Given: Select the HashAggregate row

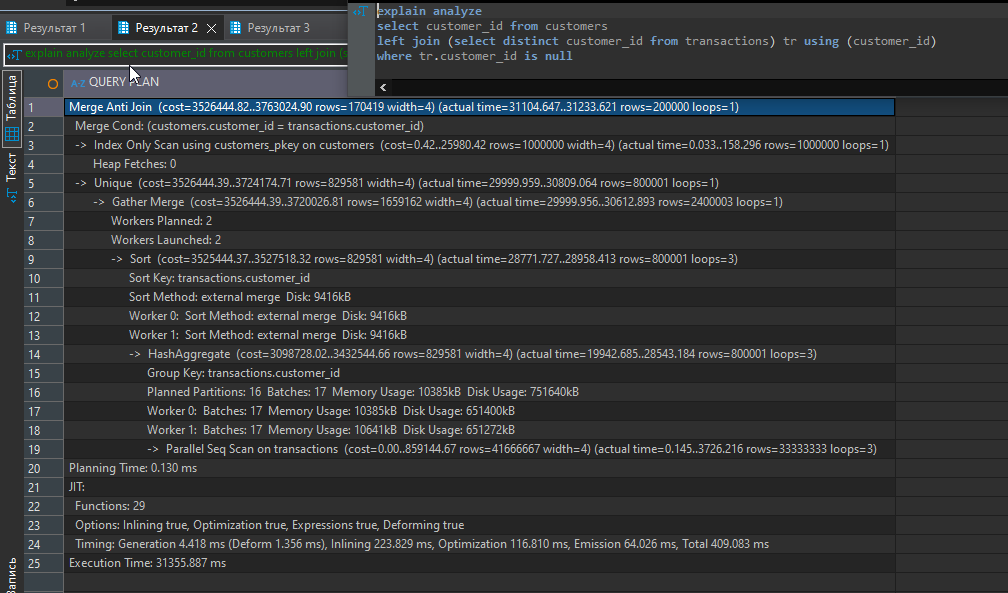Looking at the screenshot, I should point(479,354).
